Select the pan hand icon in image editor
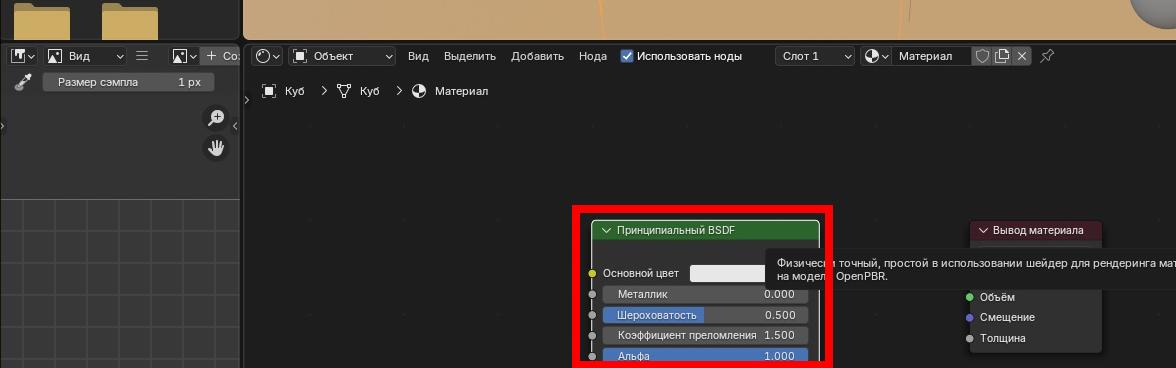This screenshot has height=368, width=1176. point(216,148)
